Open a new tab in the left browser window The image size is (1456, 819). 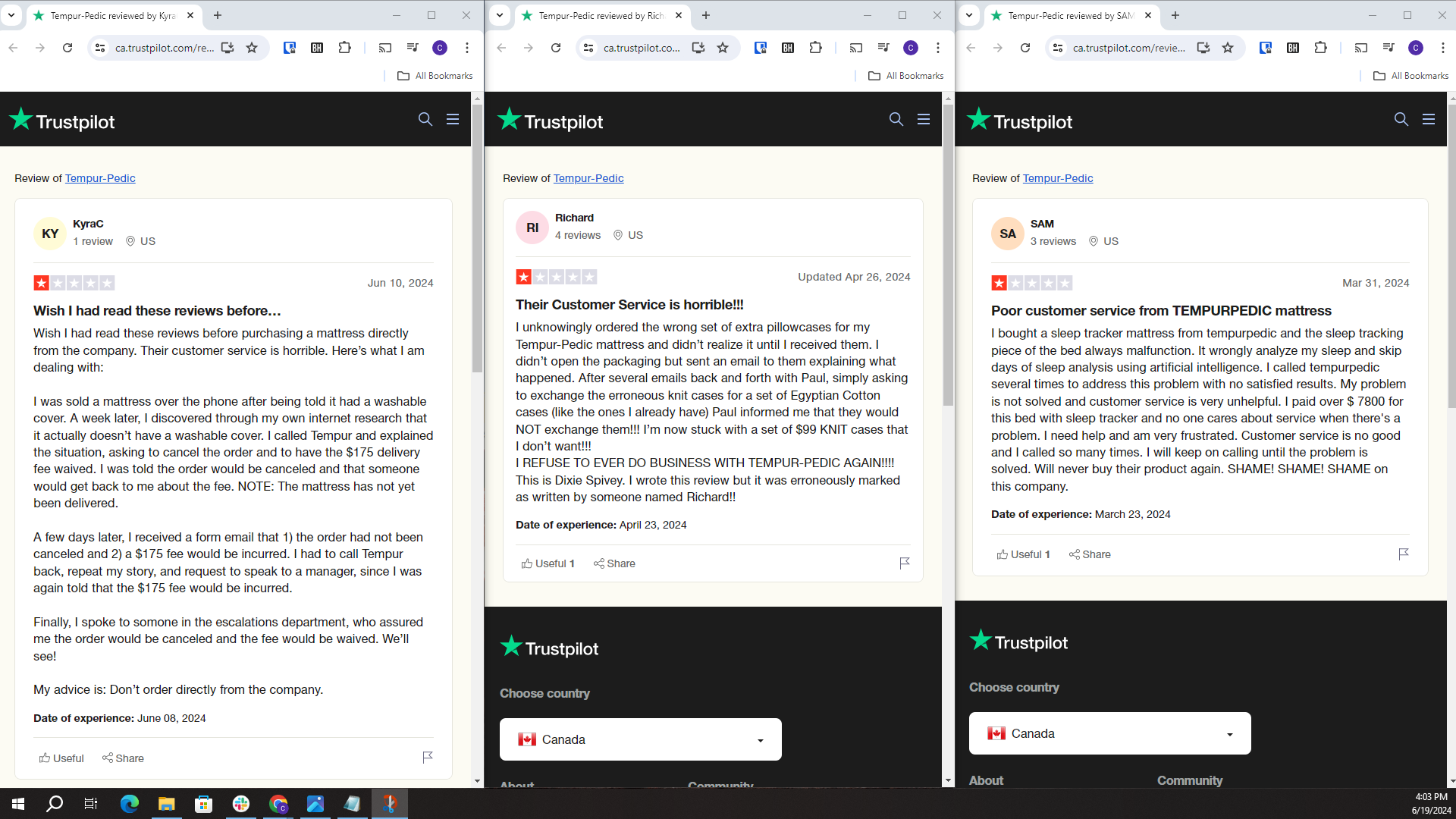(218, 15)
